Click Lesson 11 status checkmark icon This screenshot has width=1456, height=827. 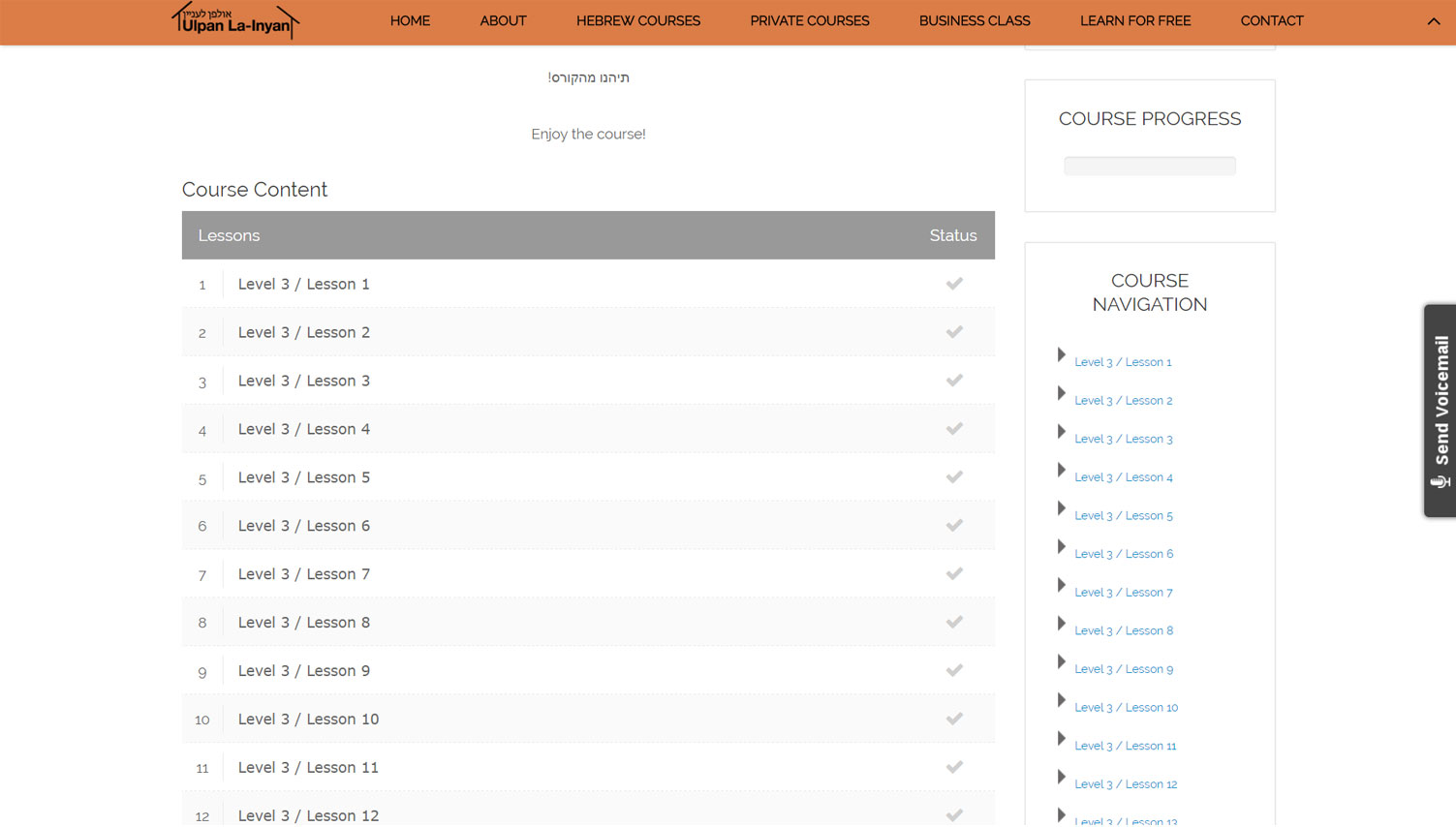(x=954, y=767)
